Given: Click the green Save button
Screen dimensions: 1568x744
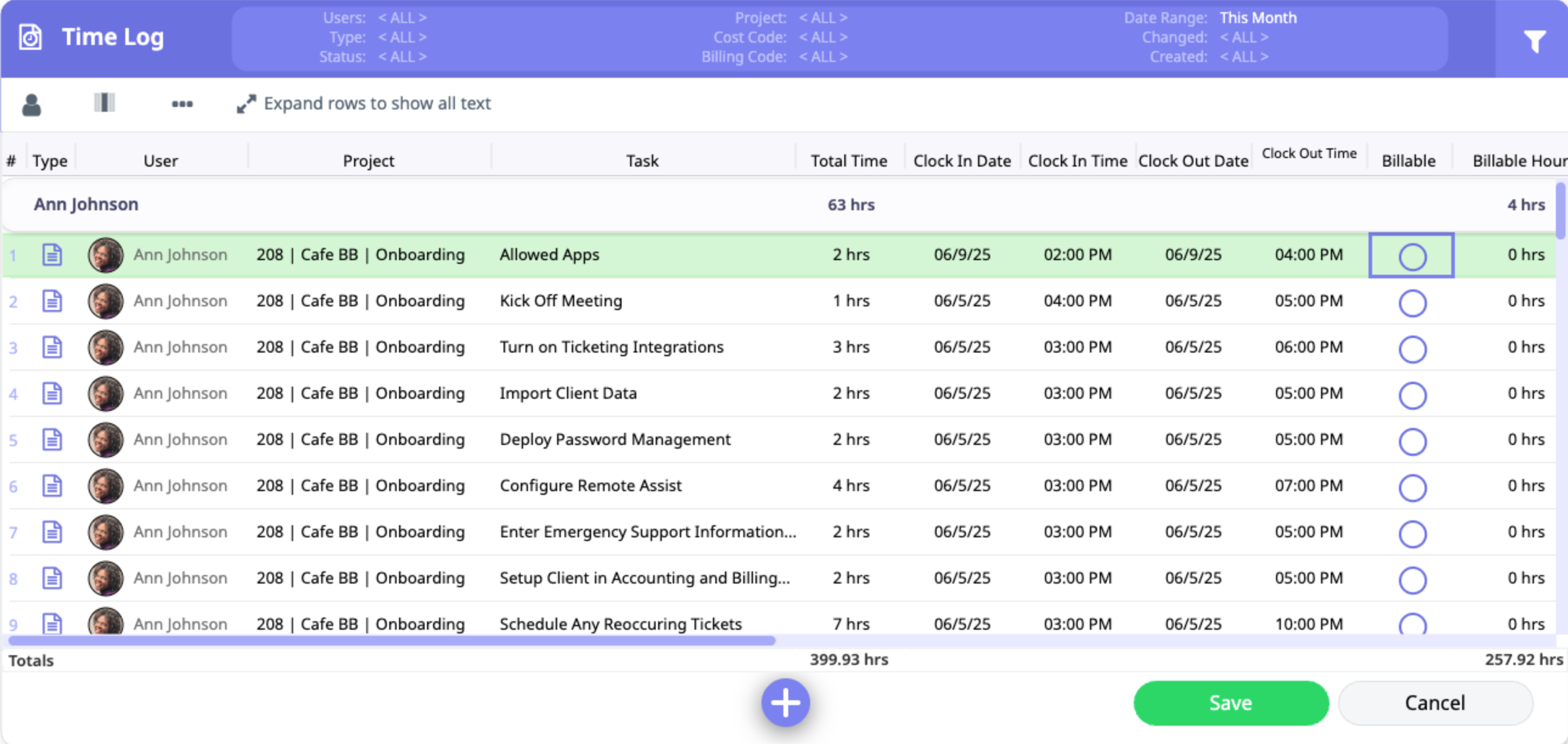Looking at the screenshot, I should point(1231,703).
